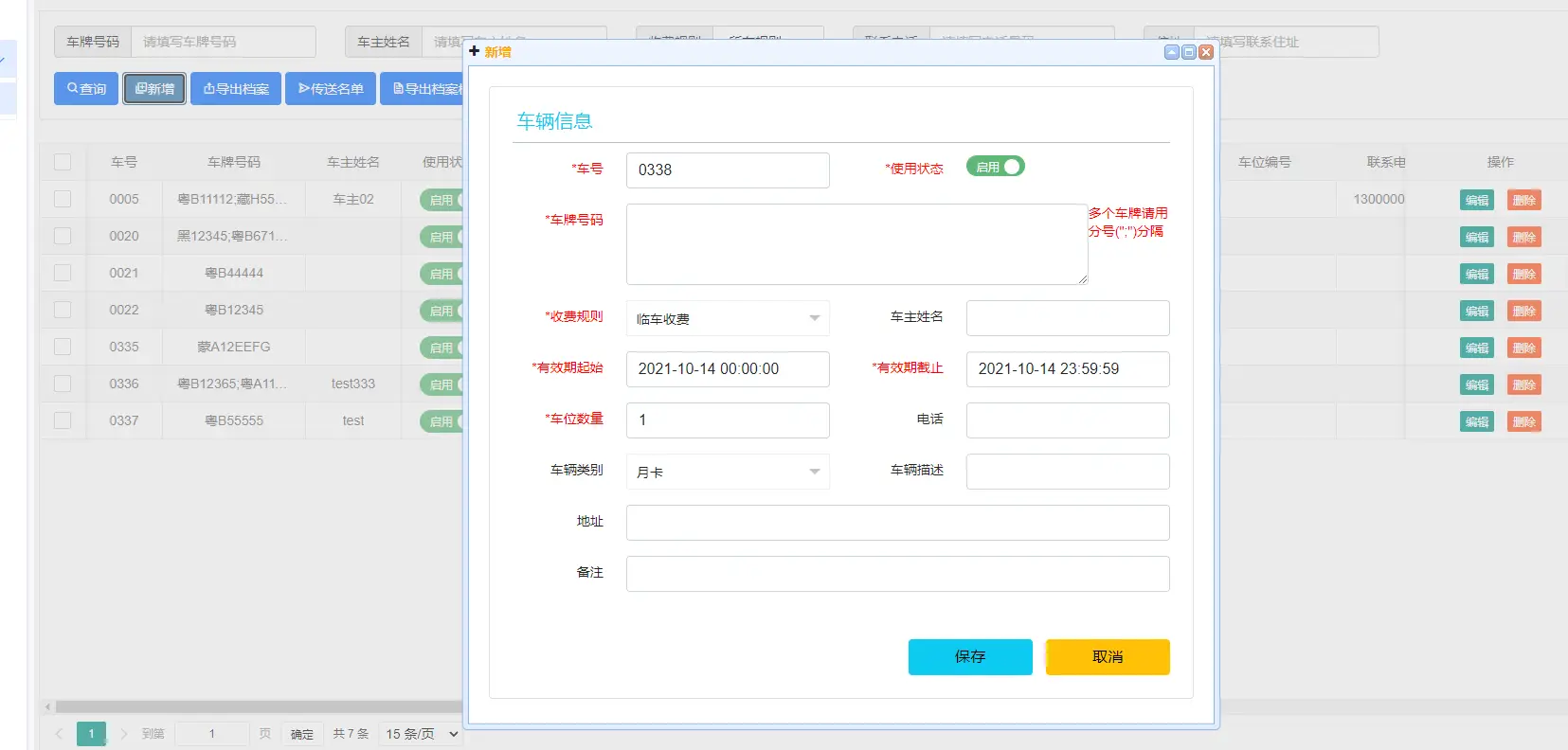Click the 传送名单 send list button
1568x750 pixels.
pyautogui.click(x=331, y=89)
